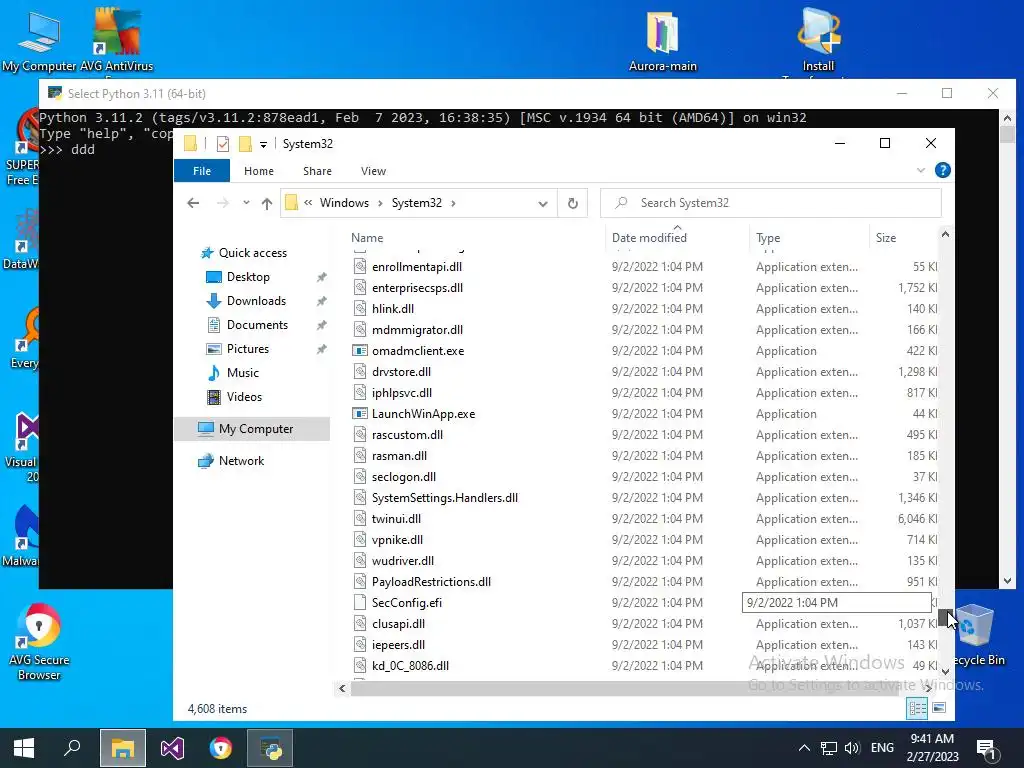The width and height of the screenshot is (1024, 768).
Task: Open the File ribbon tab
Action: pos(202,171)
